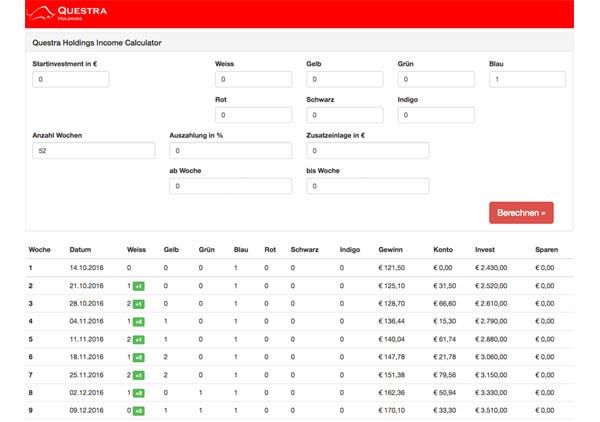Screen dimensions: 600x422
Task: Click green badge in week 5 row
Action: click(x=139, y=339)
